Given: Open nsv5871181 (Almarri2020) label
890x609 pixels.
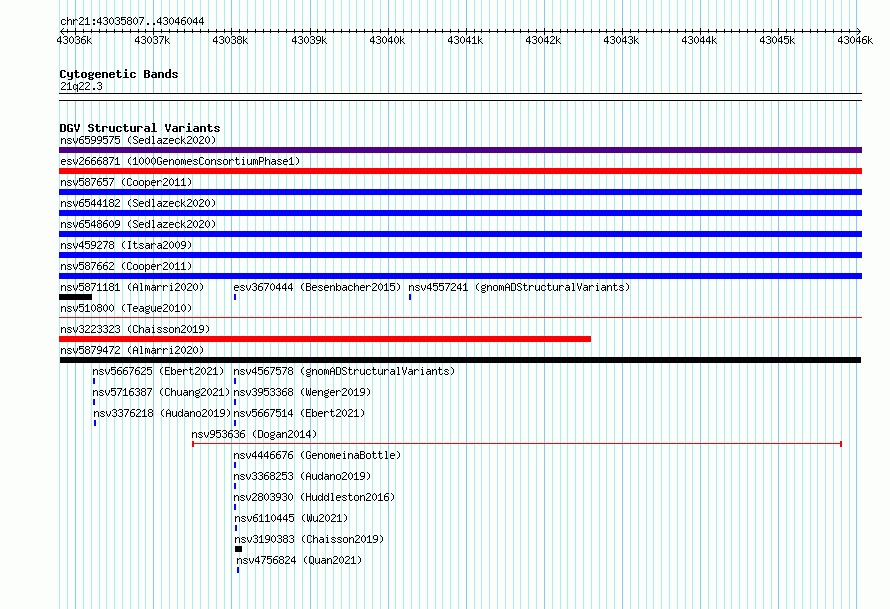Looking at the screenshot, I should (x=132, y=287).
